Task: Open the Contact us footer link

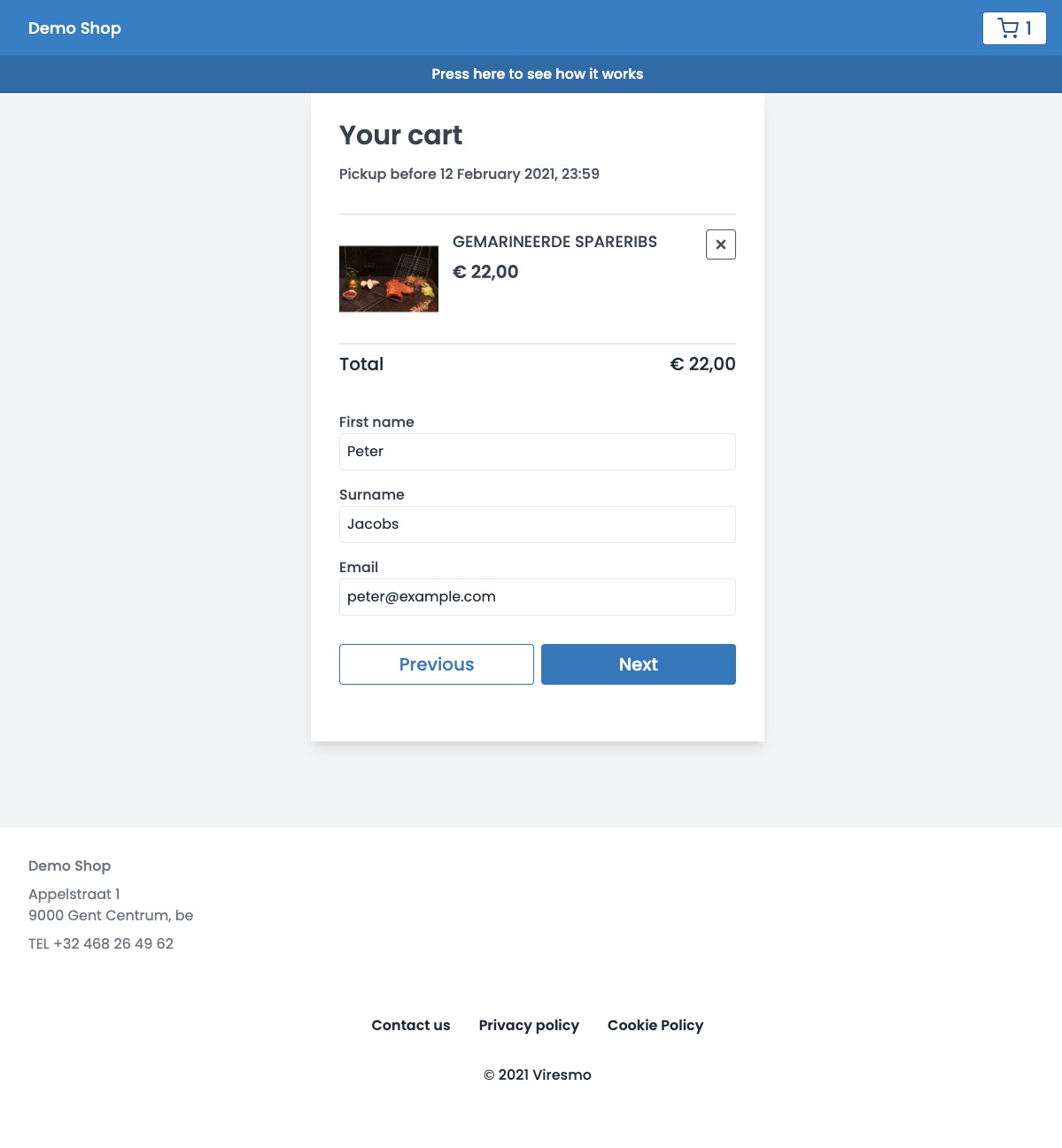Action: (411, 1025)
